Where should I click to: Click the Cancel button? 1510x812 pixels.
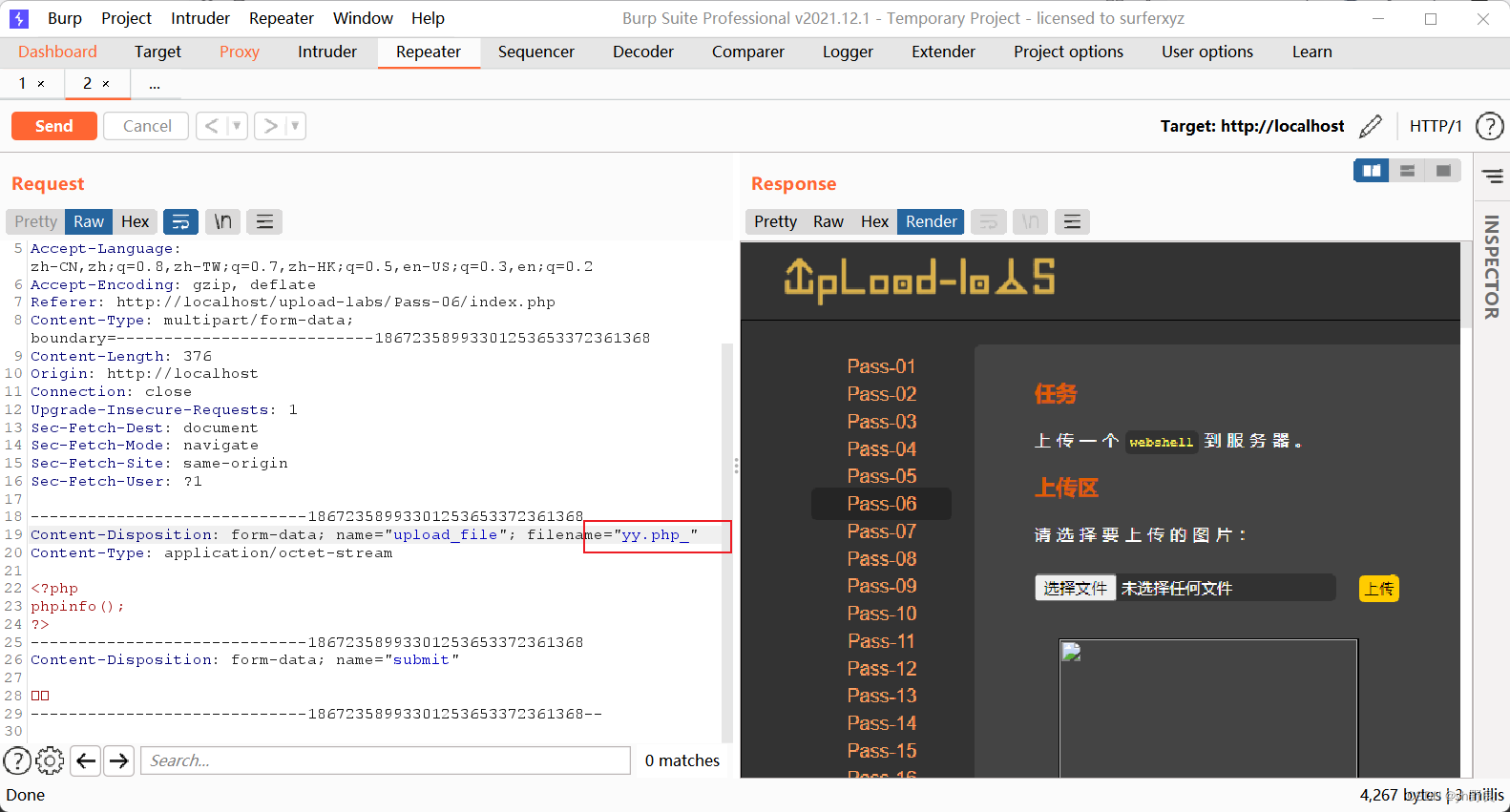[147, 126]
